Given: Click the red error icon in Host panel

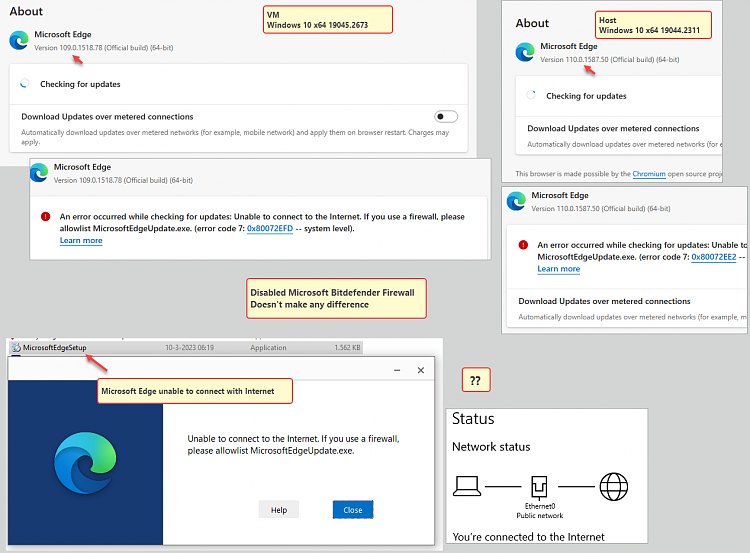Looking at the screenshot, I should click(523, 245).
